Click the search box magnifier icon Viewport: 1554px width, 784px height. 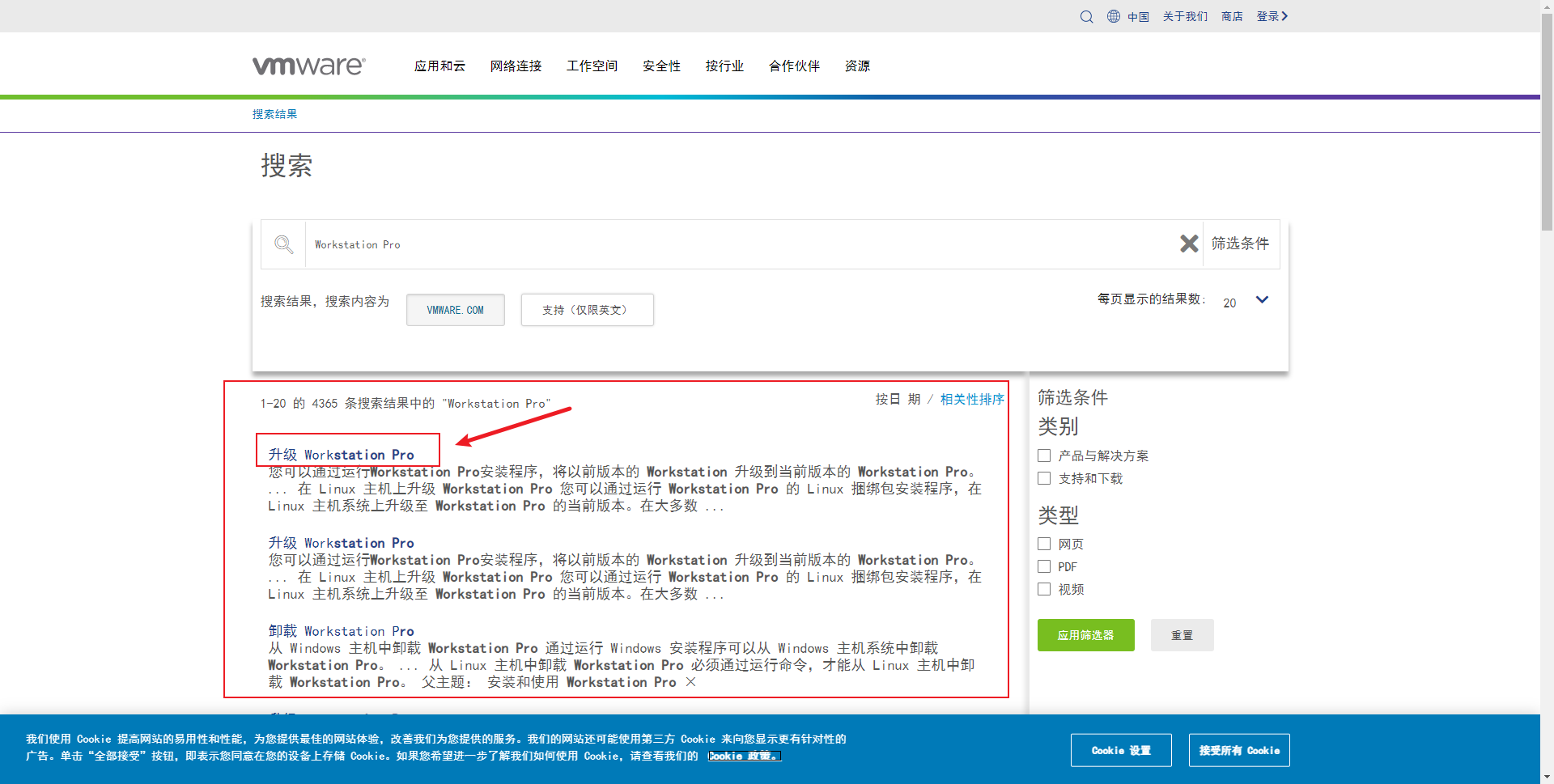tap(283, 244)
